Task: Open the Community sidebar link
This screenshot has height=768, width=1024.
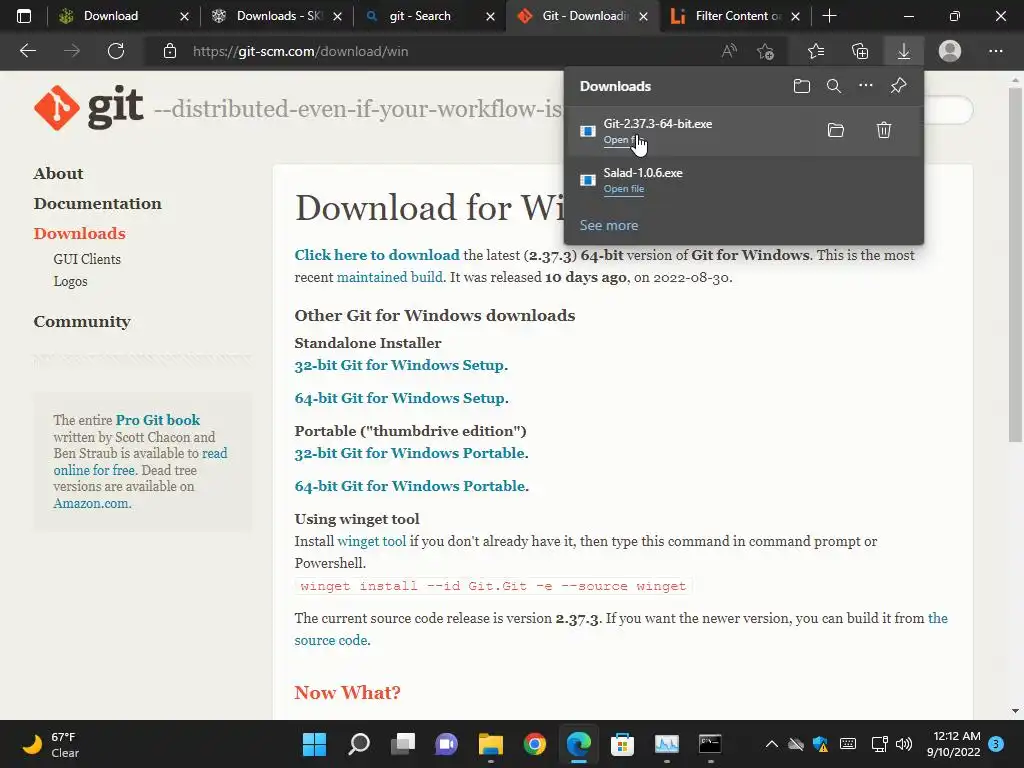Action: [82, 321]
